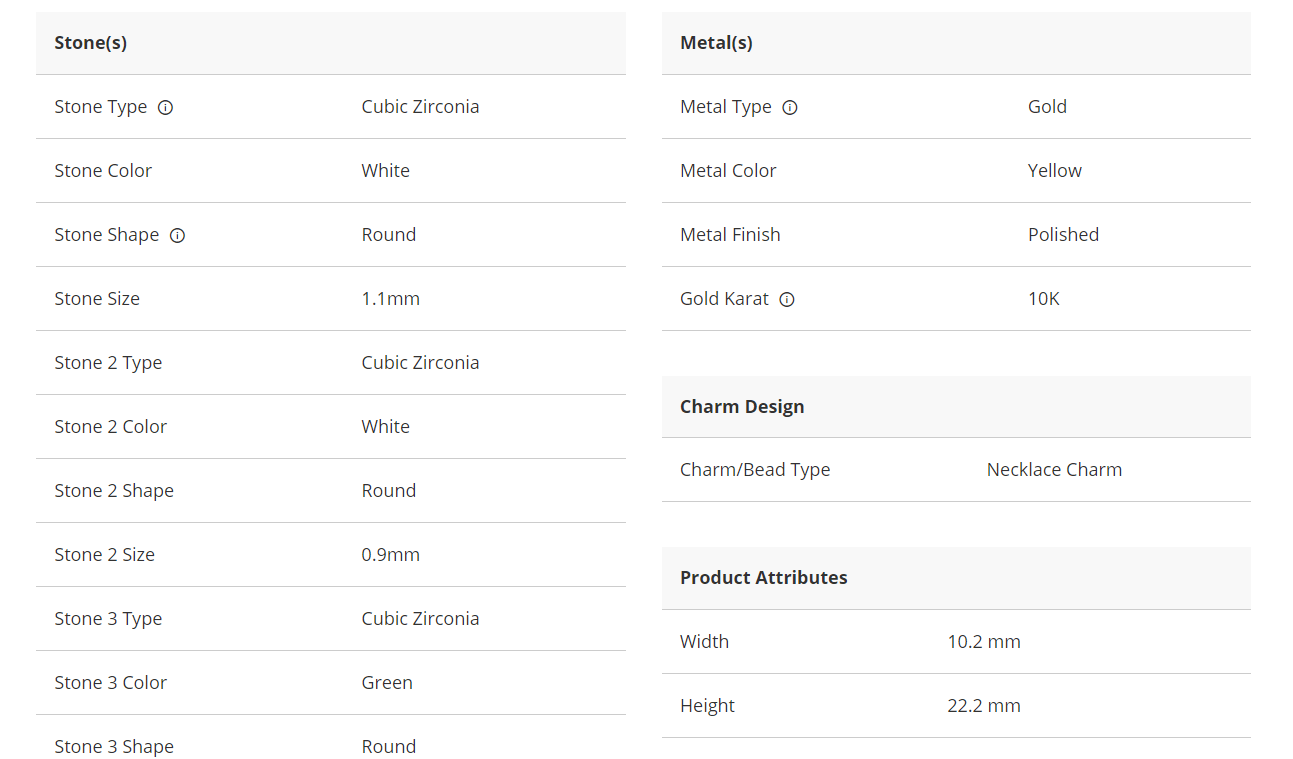This screenshot has width=1293, height=759.
Task: Click the Yellow metal color value
Action: (x=1054, y=171)
